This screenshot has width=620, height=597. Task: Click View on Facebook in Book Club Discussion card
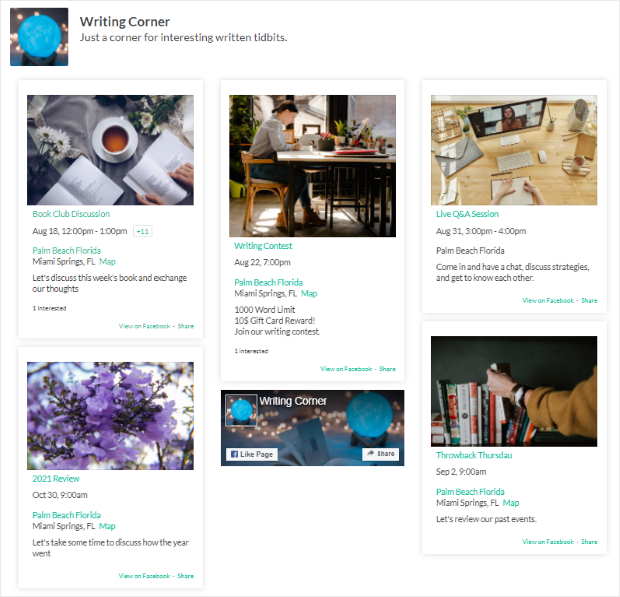[x=144, y=326]
